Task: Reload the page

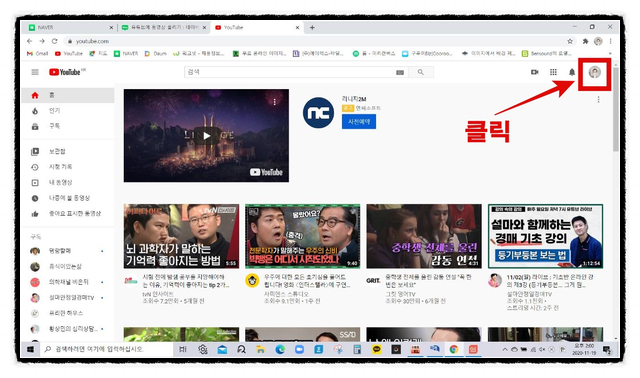Action: 54,41
